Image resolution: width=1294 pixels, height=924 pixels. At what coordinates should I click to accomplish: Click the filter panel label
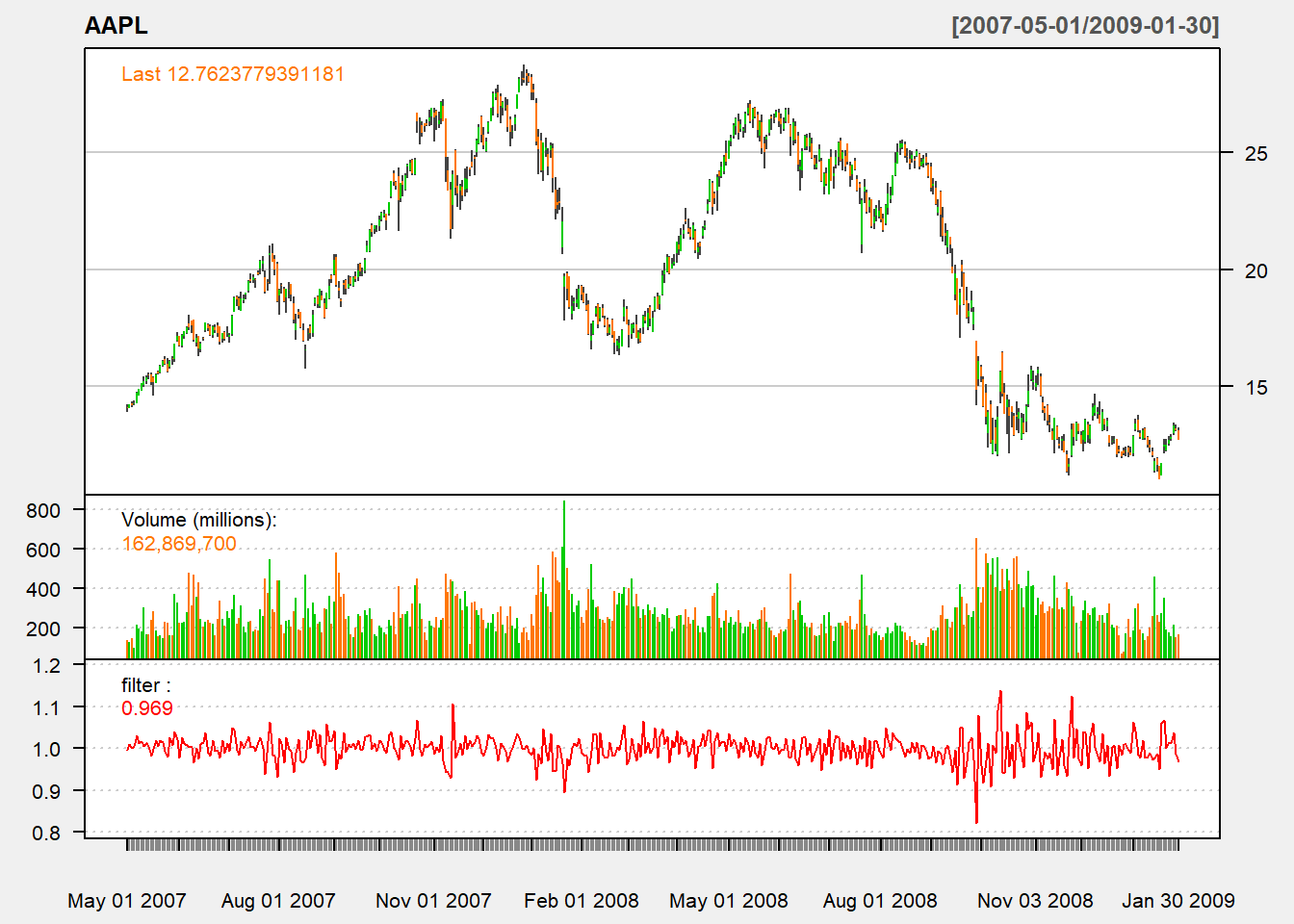[x=145, y=685]
